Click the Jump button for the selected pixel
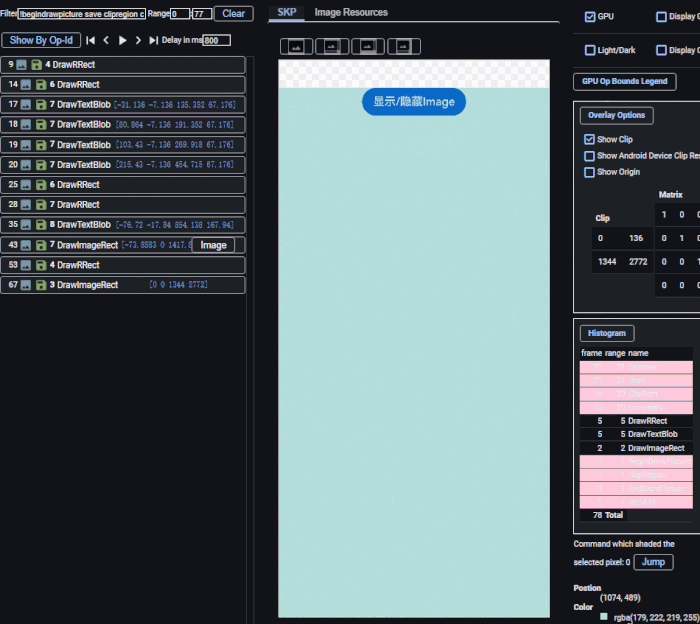This screenshot has height=624, width=700. [x=652, y=562]
